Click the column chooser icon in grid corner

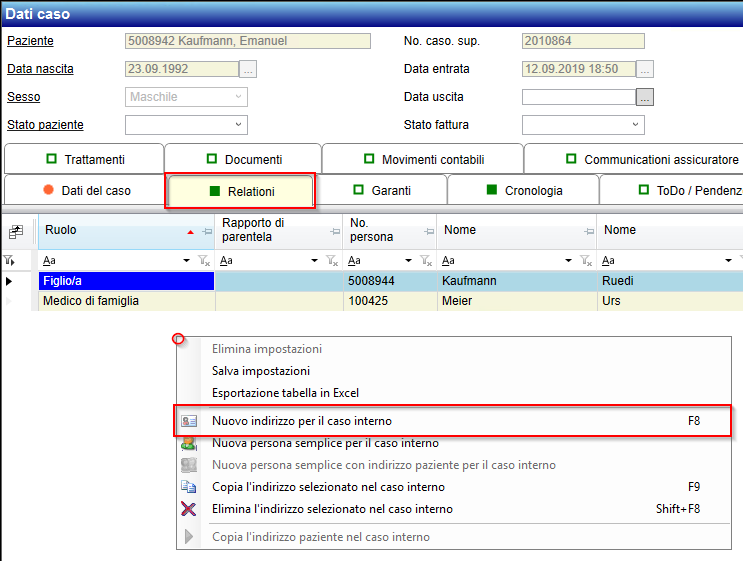click(x=16, y=232)
